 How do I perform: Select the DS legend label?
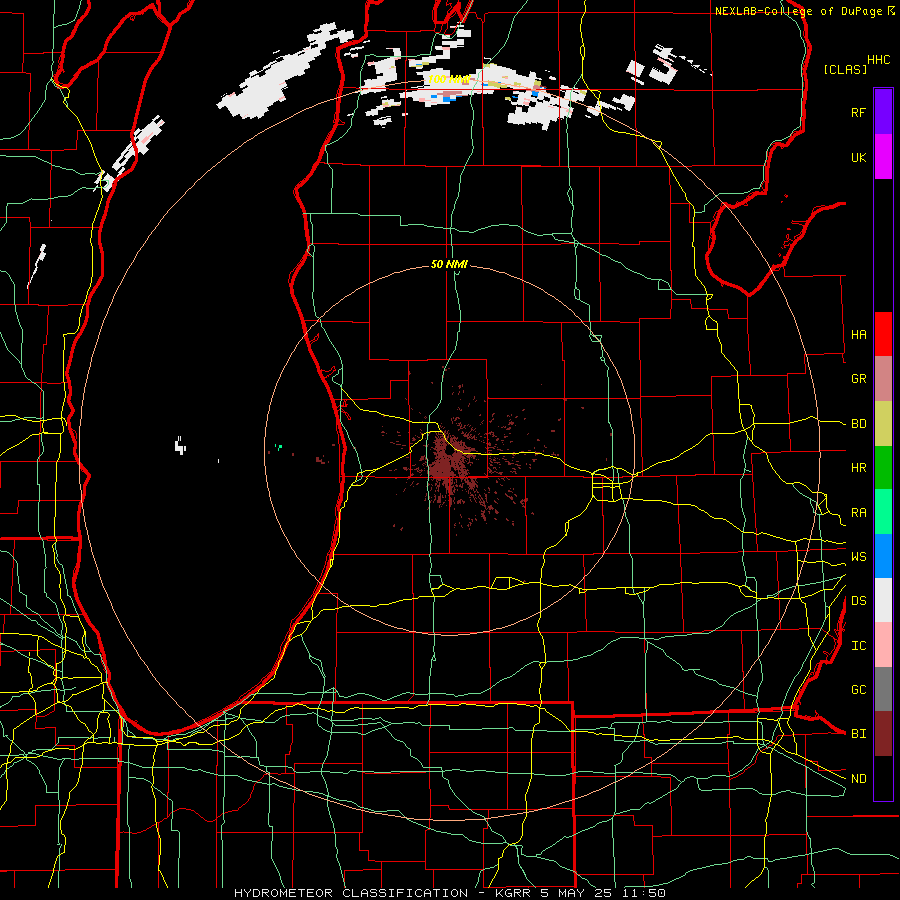[x=858, y=601]
